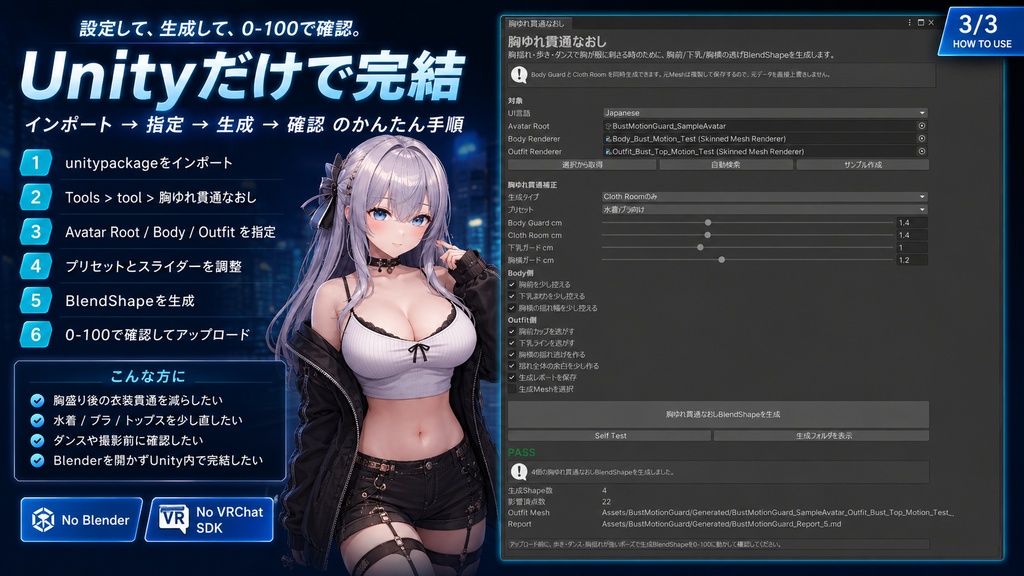Open the window's three-dot options menu
1024x576 pixels.
pos(909,22)
